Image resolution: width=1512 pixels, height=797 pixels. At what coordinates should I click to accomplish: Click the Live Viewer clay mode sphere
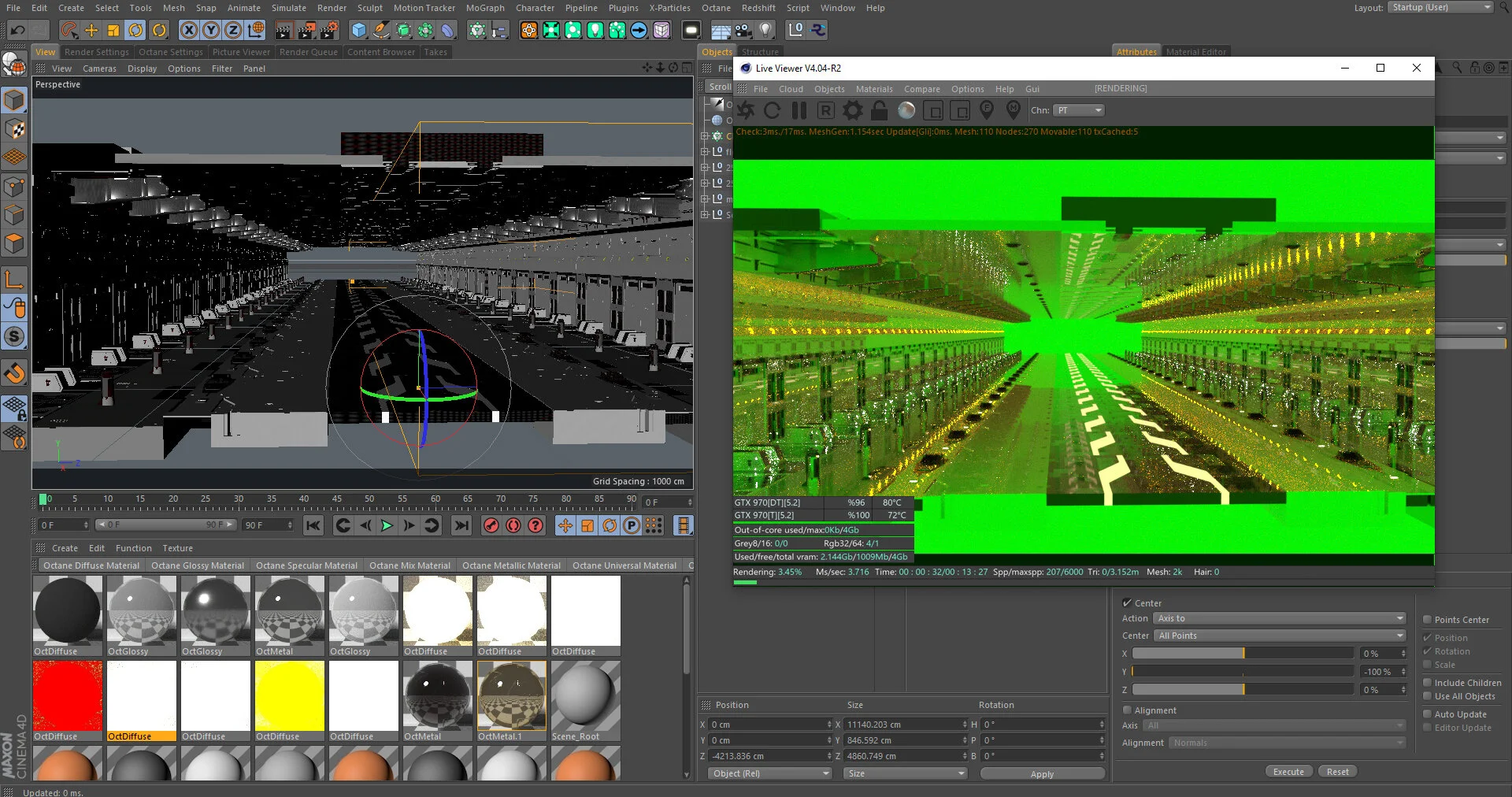pyautogui.click(x=906, y=110)
